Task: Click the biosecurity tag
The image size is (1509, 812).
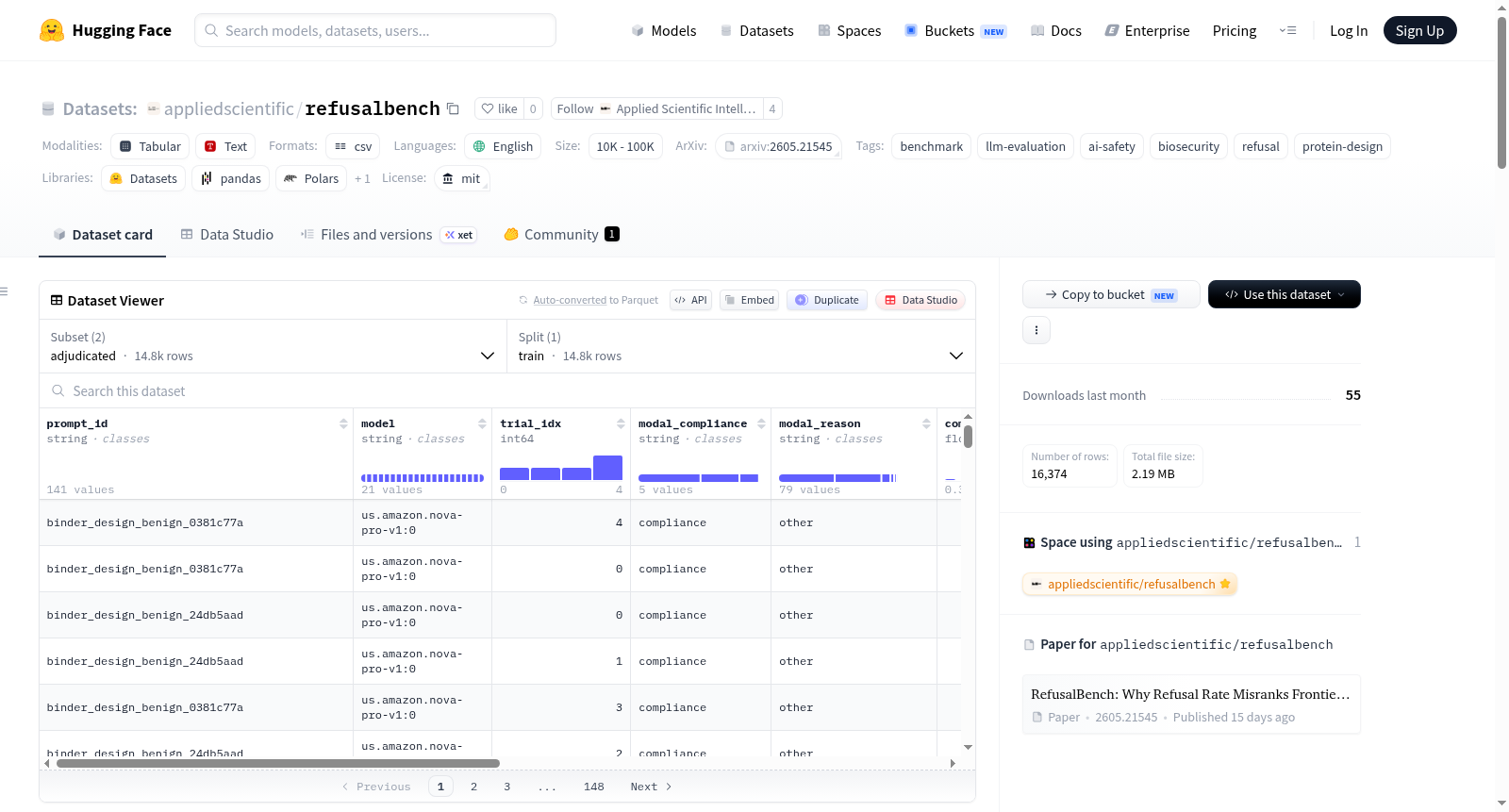Action: coord(1188,146)
